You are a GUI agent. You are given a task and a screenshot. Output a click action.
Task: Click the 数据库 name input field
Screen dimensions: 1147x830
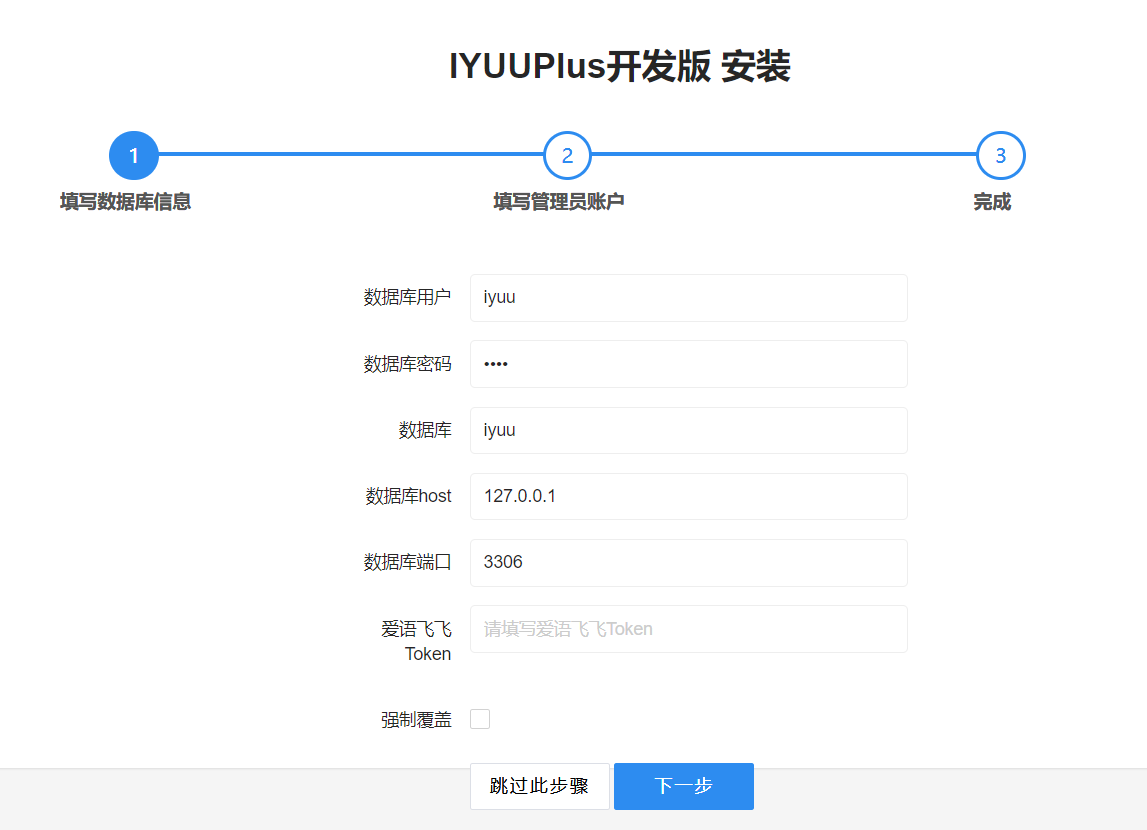[x=688, y=430]
